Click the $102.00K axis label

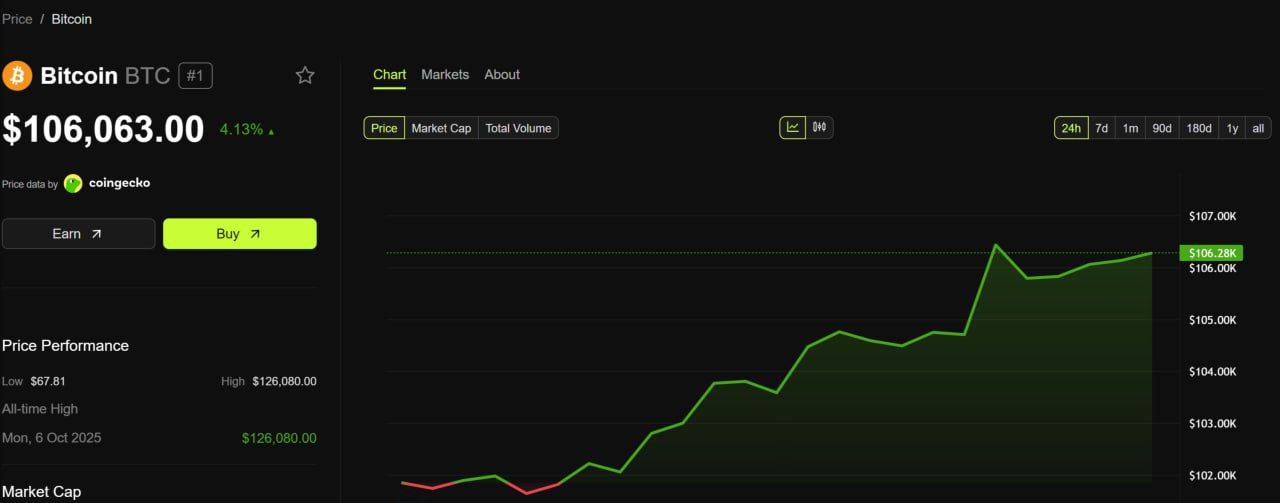(x=1212, y=475)
